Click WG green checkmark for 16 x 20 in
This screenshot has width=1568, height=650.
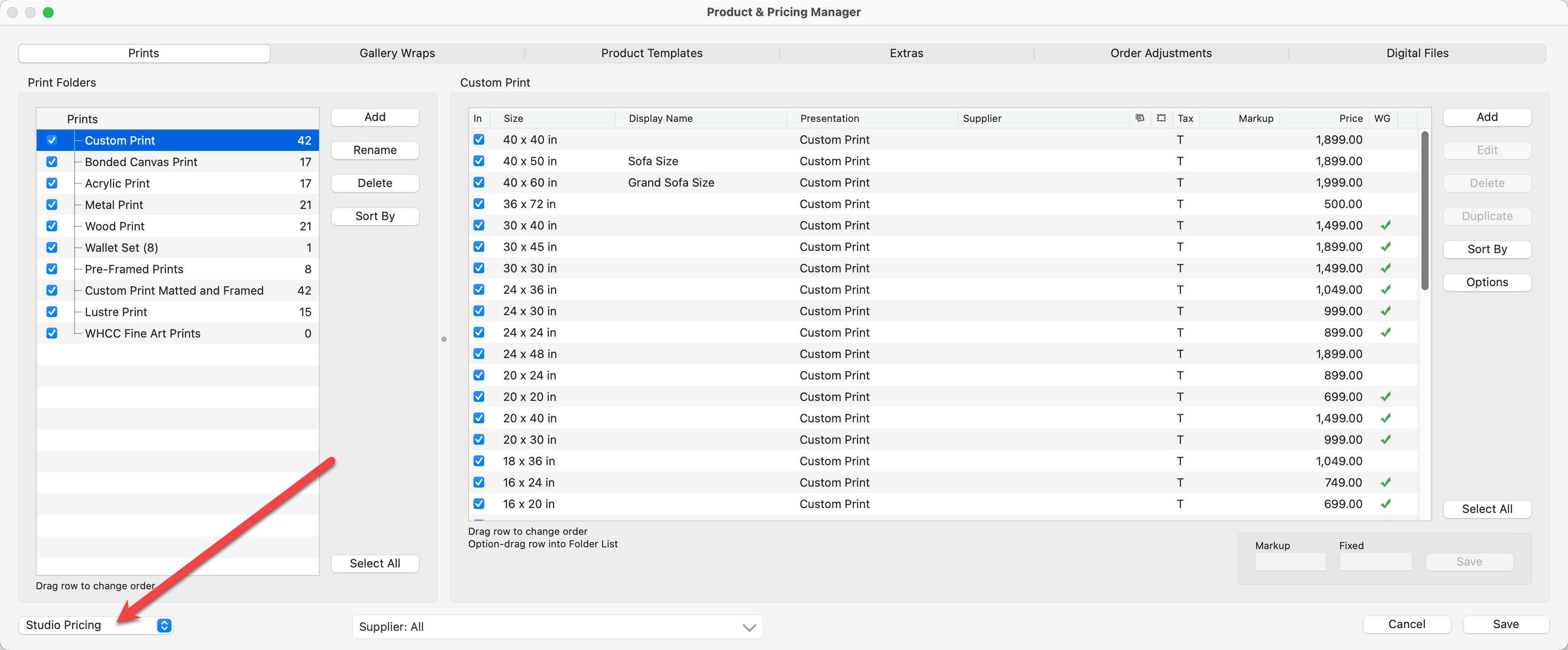coord(1385,504)
